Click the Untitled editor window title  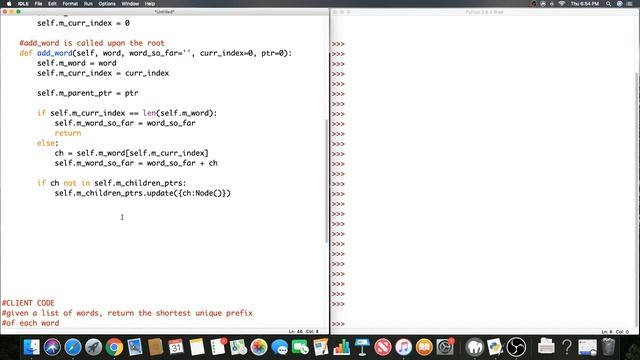[164, 12]
